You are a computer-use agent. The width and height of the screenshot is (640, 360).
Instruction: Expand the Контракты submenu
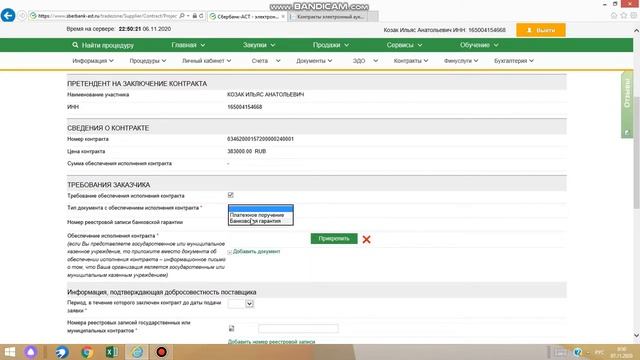(411, 61)
